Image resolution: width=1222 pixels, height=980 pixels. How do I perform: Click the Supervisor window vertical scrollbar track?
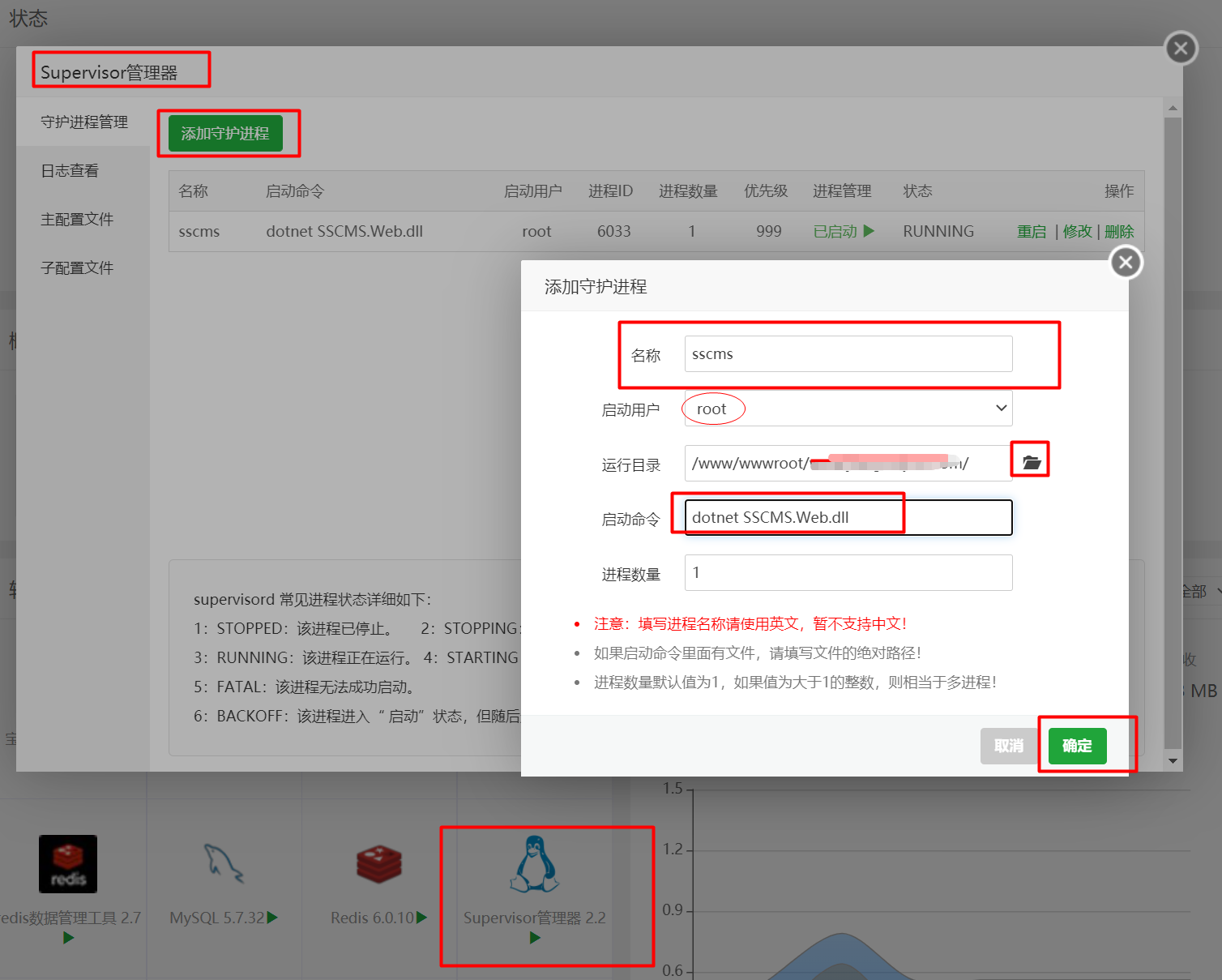click(1173, 434)
